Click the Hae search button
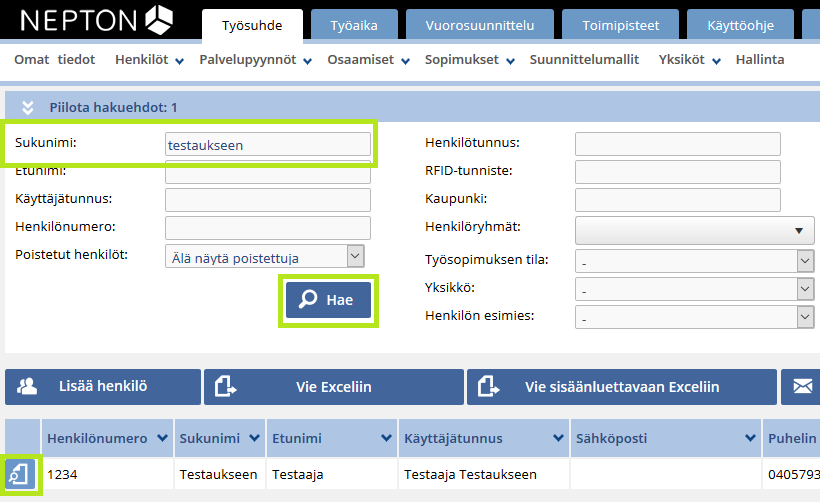Screen dimensions: 820x502 point(328,300)
